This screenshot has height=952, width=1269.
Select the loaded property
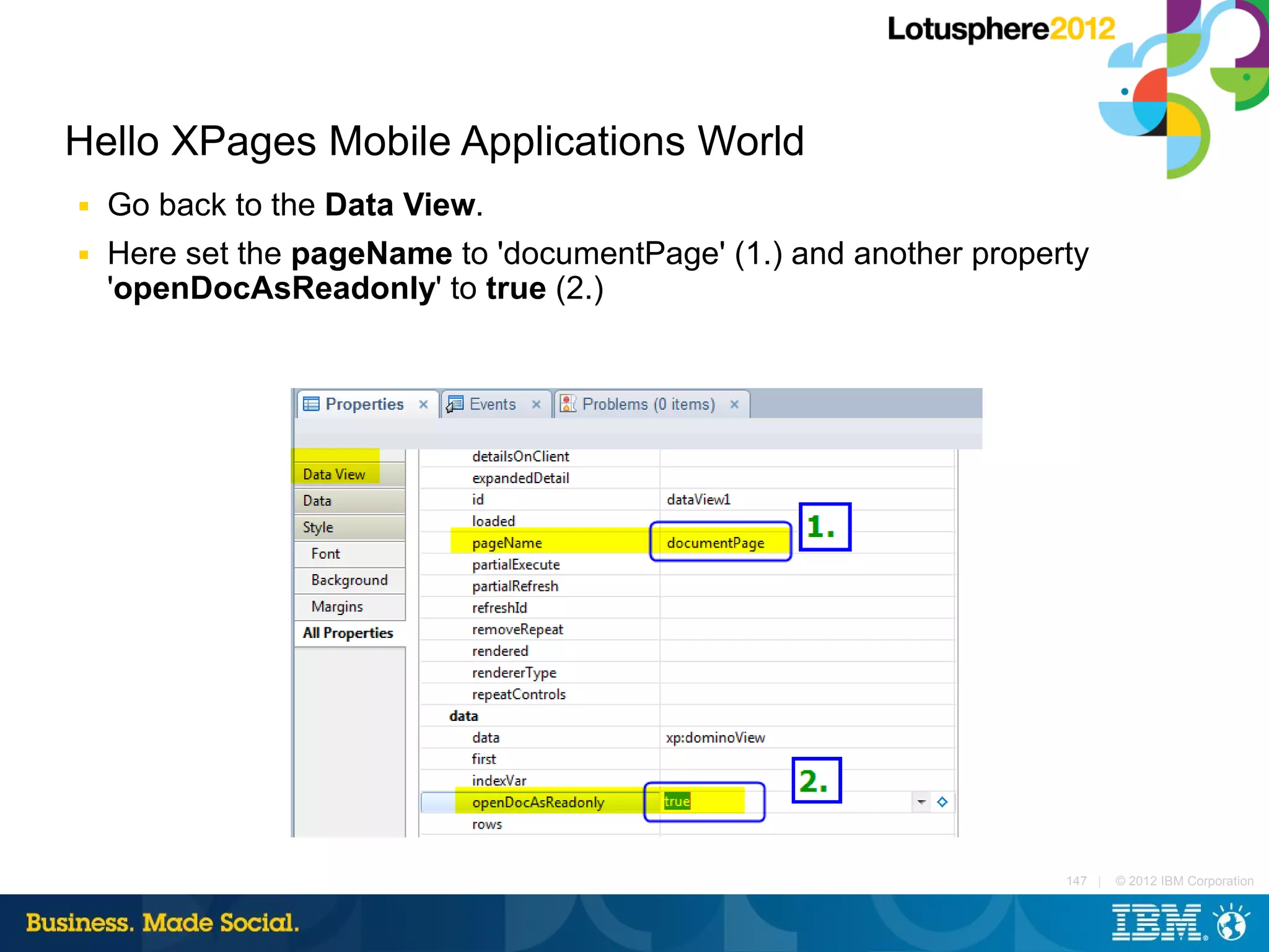tap(493, 522)
